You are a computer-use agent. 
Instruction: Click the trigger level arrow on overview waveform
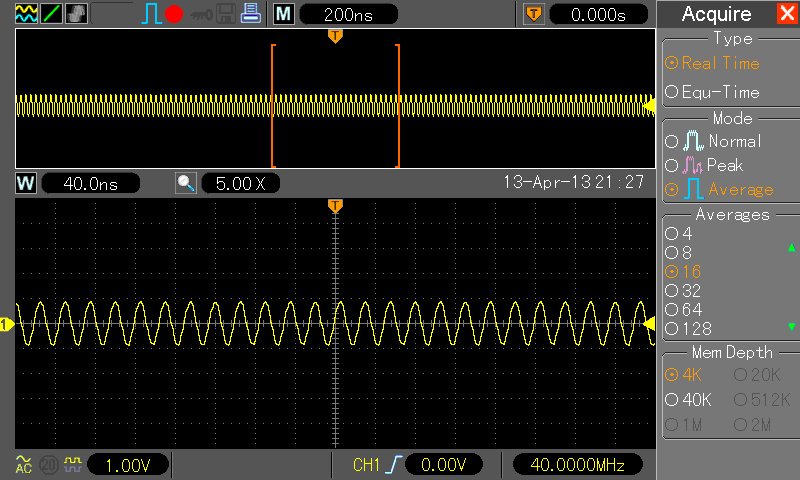[649, 106]
